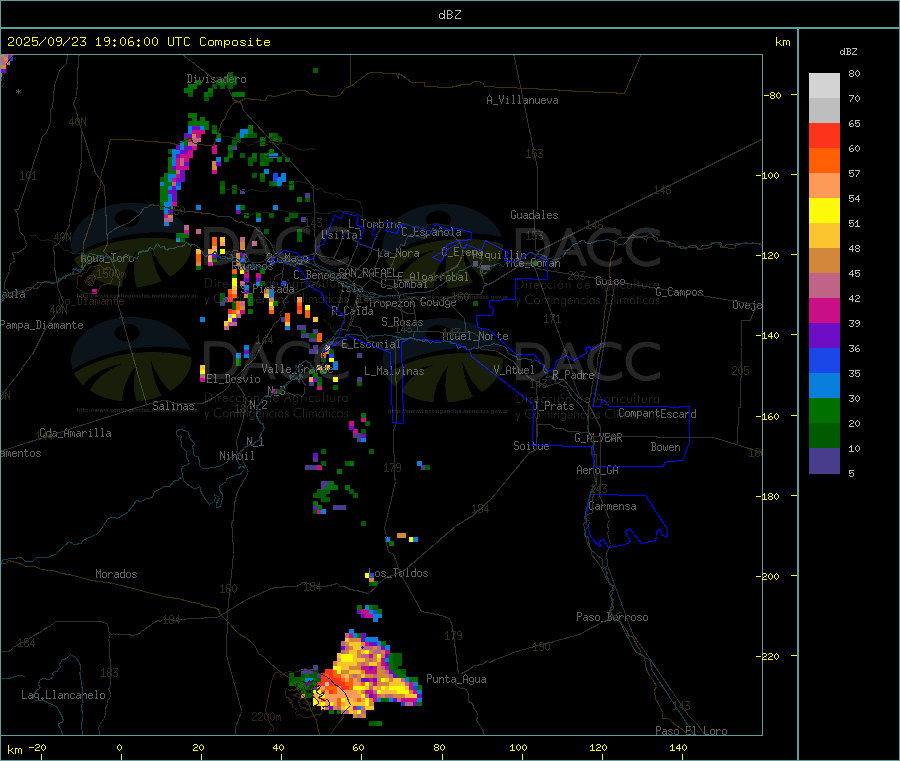This screenshot has height=761, width=900.
Task: Click the 'Guadales' place label
Action: point(534,215)
